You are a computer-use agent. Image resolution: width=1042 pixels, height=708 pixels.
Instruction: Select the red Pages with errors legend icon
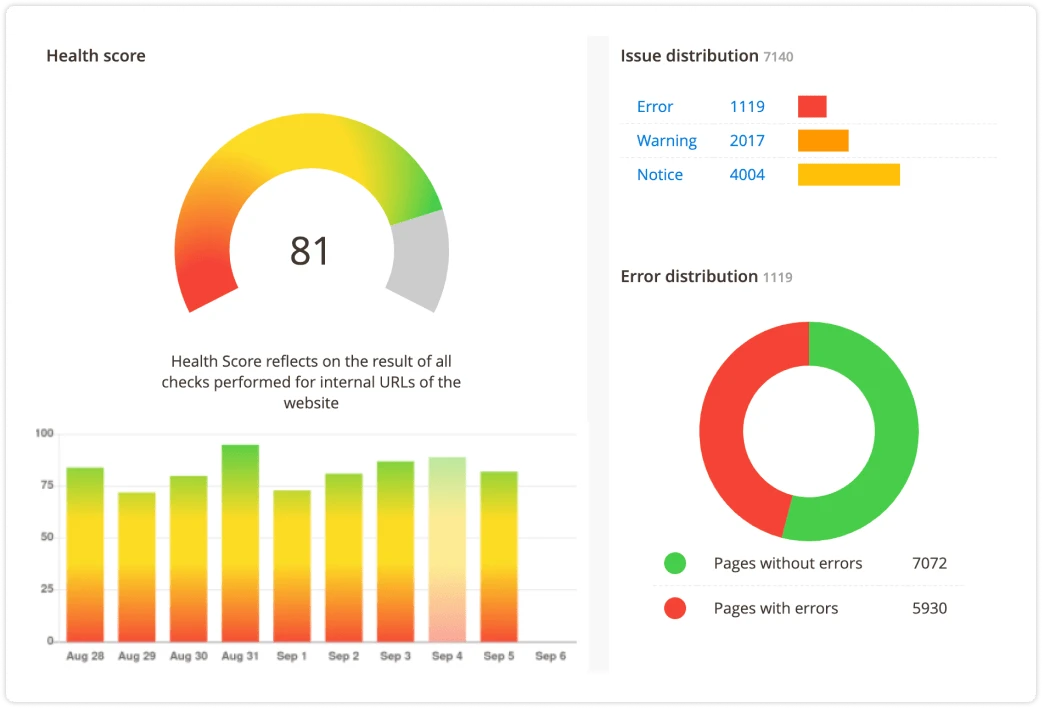pyautogui.click(x=674, y=608)
